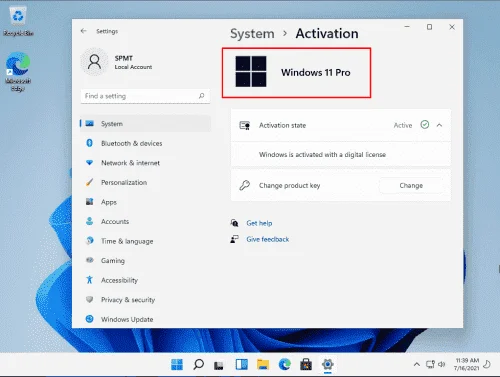Click 'Windows is activated with a digital license'

[x=322, y=155]
